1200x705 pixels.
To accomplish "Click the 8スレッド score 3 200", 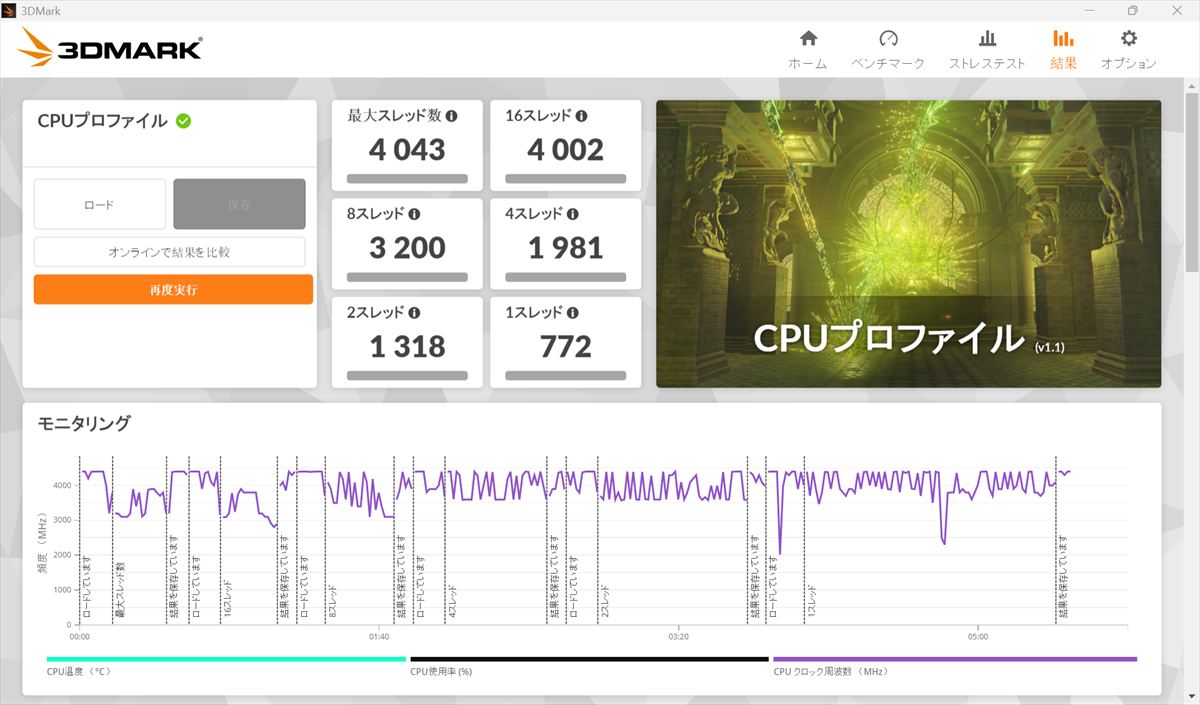I will [x=407, y=248].
